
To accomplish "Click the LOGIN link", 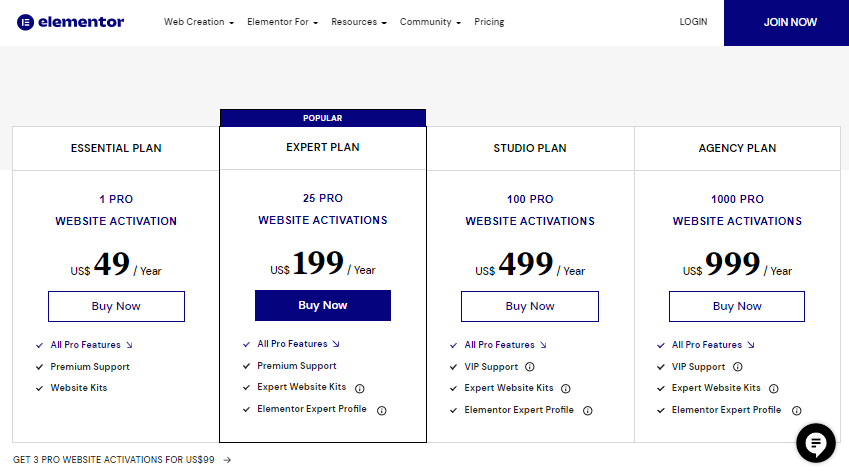I will [x=693, y=22].
